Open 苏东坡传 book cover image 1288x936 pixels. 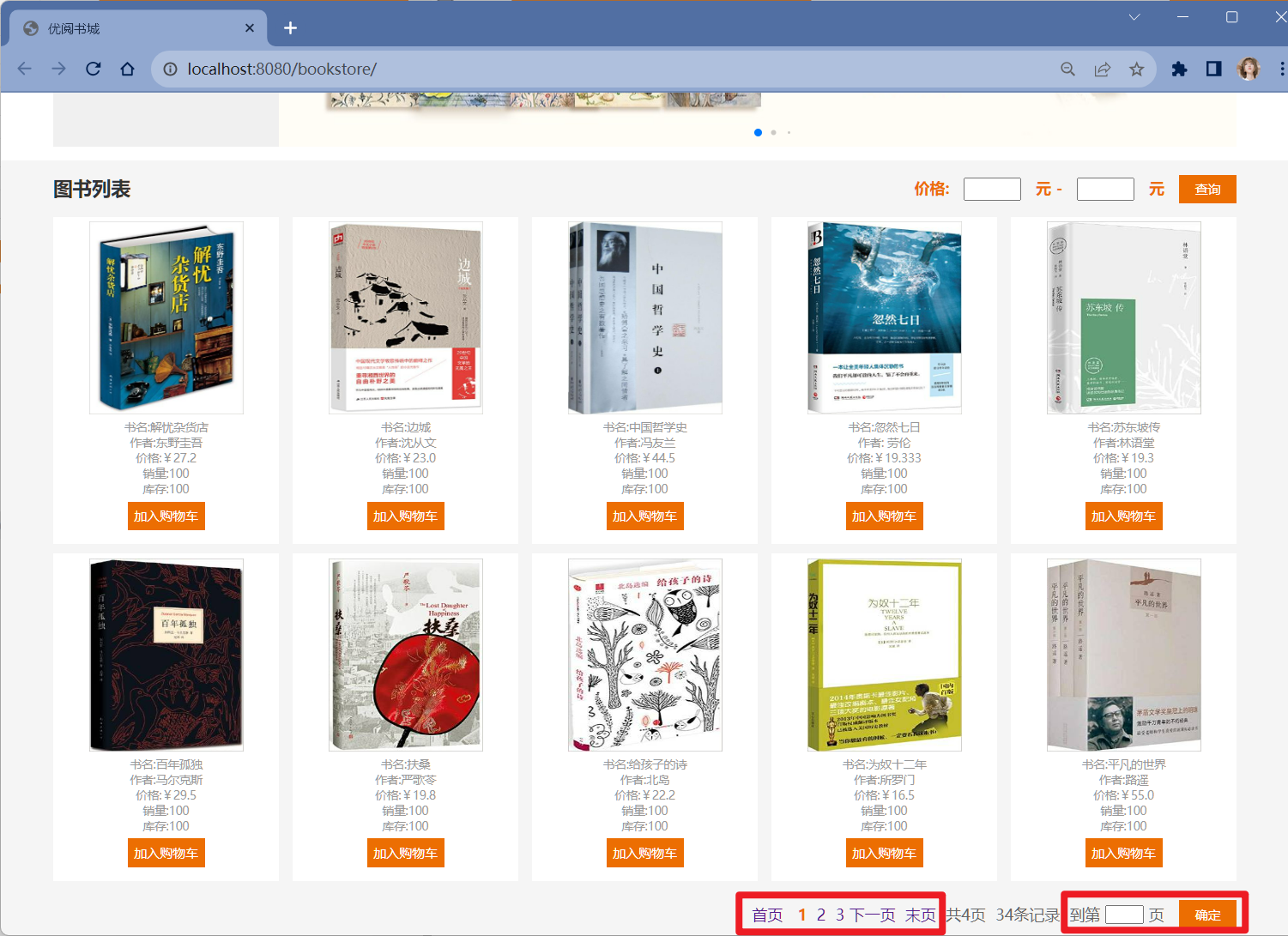tap(1124, 317)
